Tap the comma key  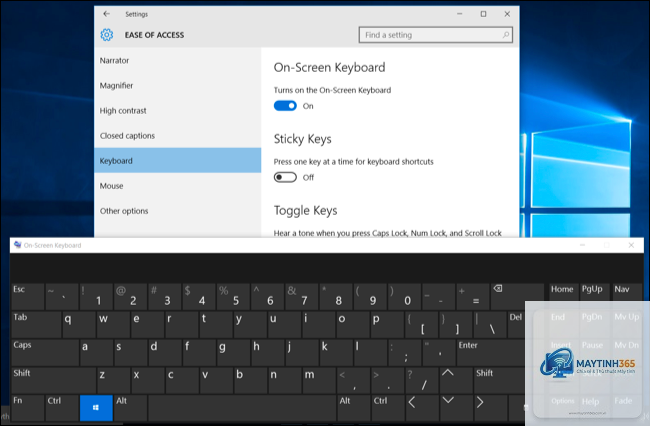353,380
